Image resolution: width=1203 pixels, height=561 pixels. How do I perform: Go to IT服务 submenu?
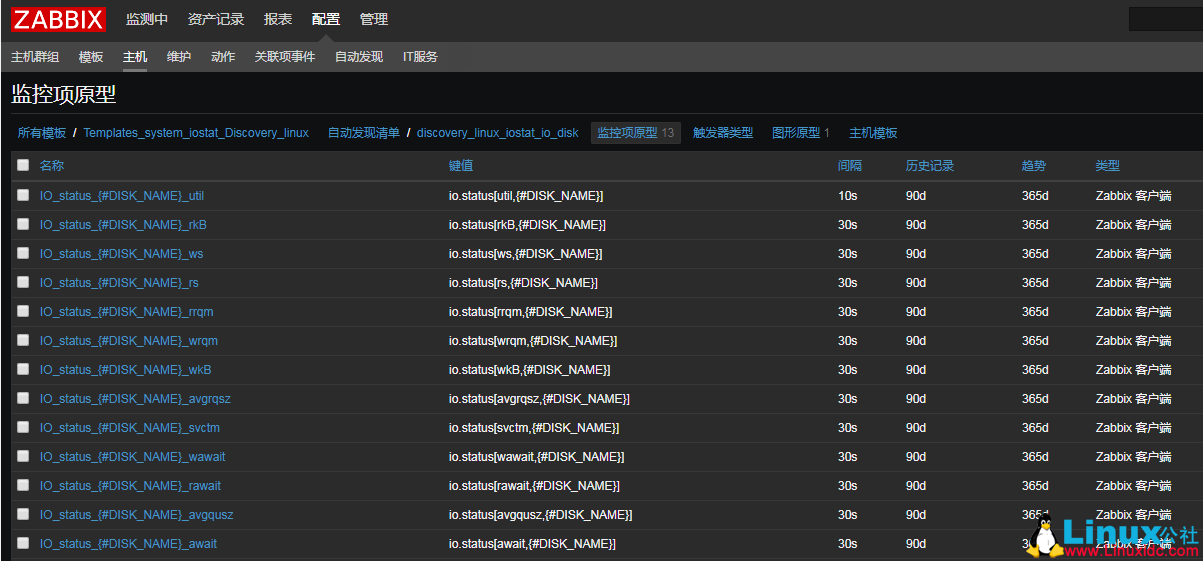click(420, 57)
